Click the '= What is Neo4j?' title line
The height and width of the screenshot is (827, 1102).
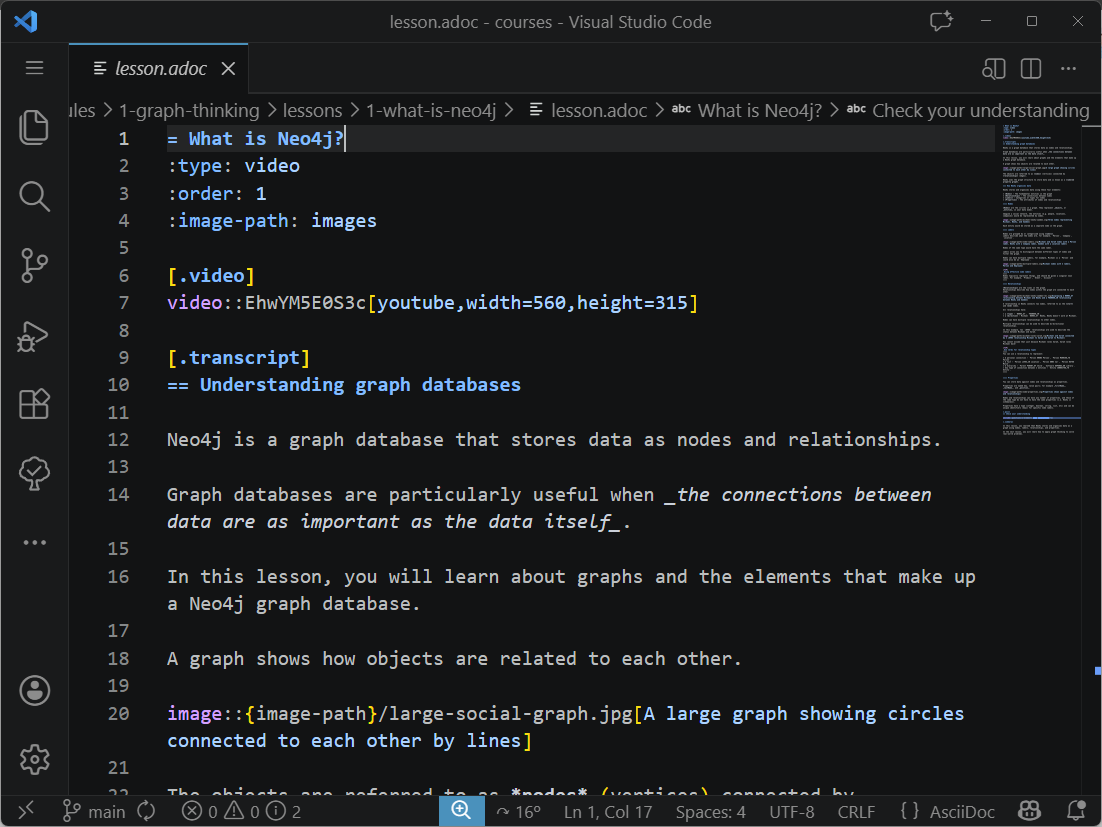coord(255,138)
